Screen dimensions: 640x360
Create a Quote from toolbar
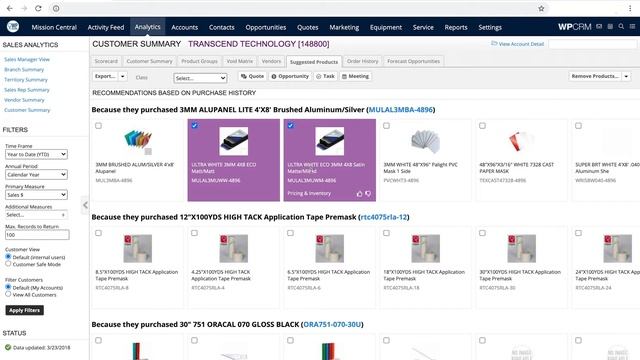coord(252,76)
